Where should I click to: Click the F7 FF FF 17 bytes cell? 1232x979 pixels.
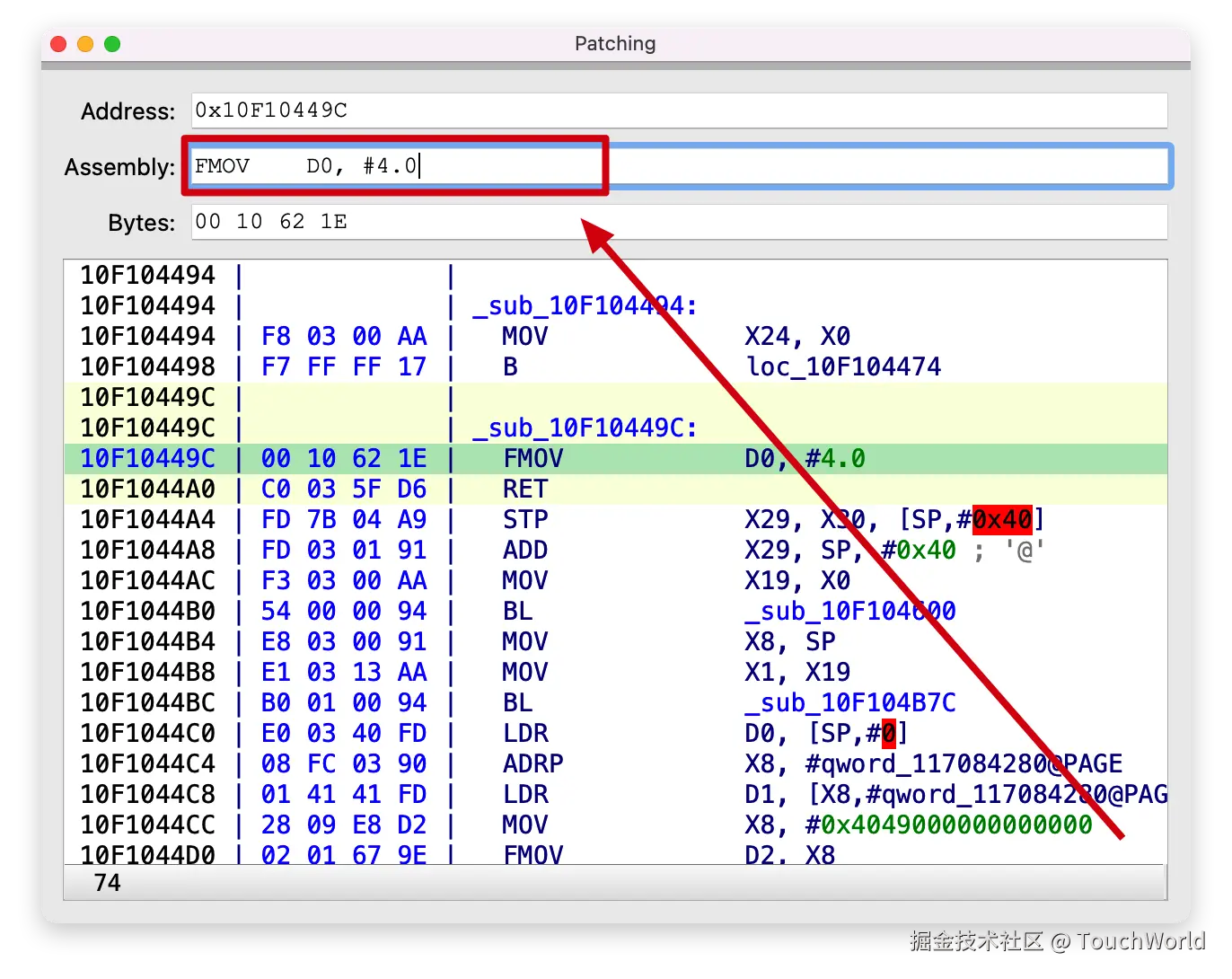point(344,366)
